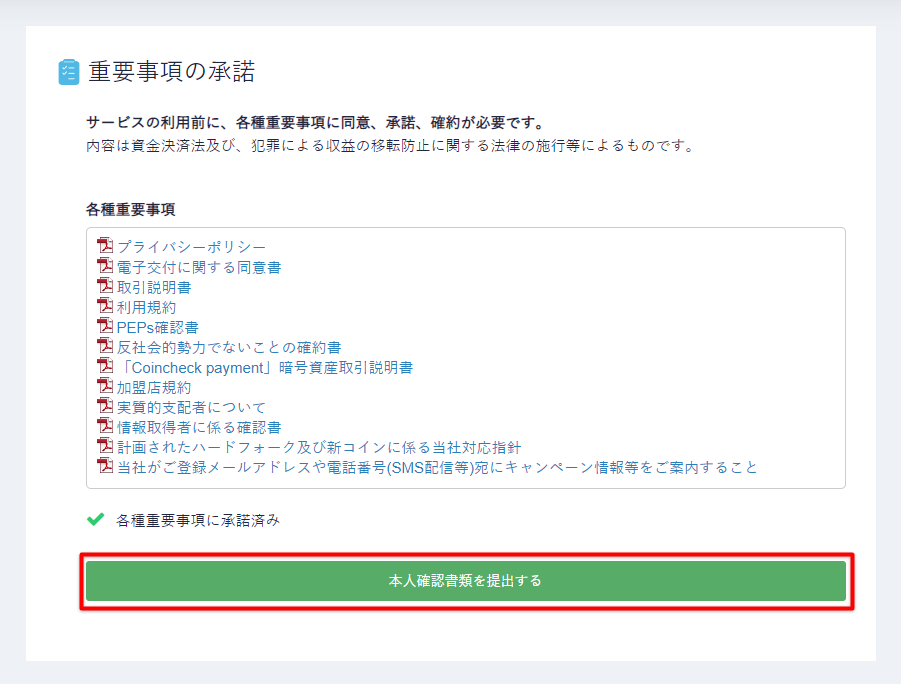Click PDF icon beside 利用規約
This screenshot has height=684, width=901.
coord(105,306)
